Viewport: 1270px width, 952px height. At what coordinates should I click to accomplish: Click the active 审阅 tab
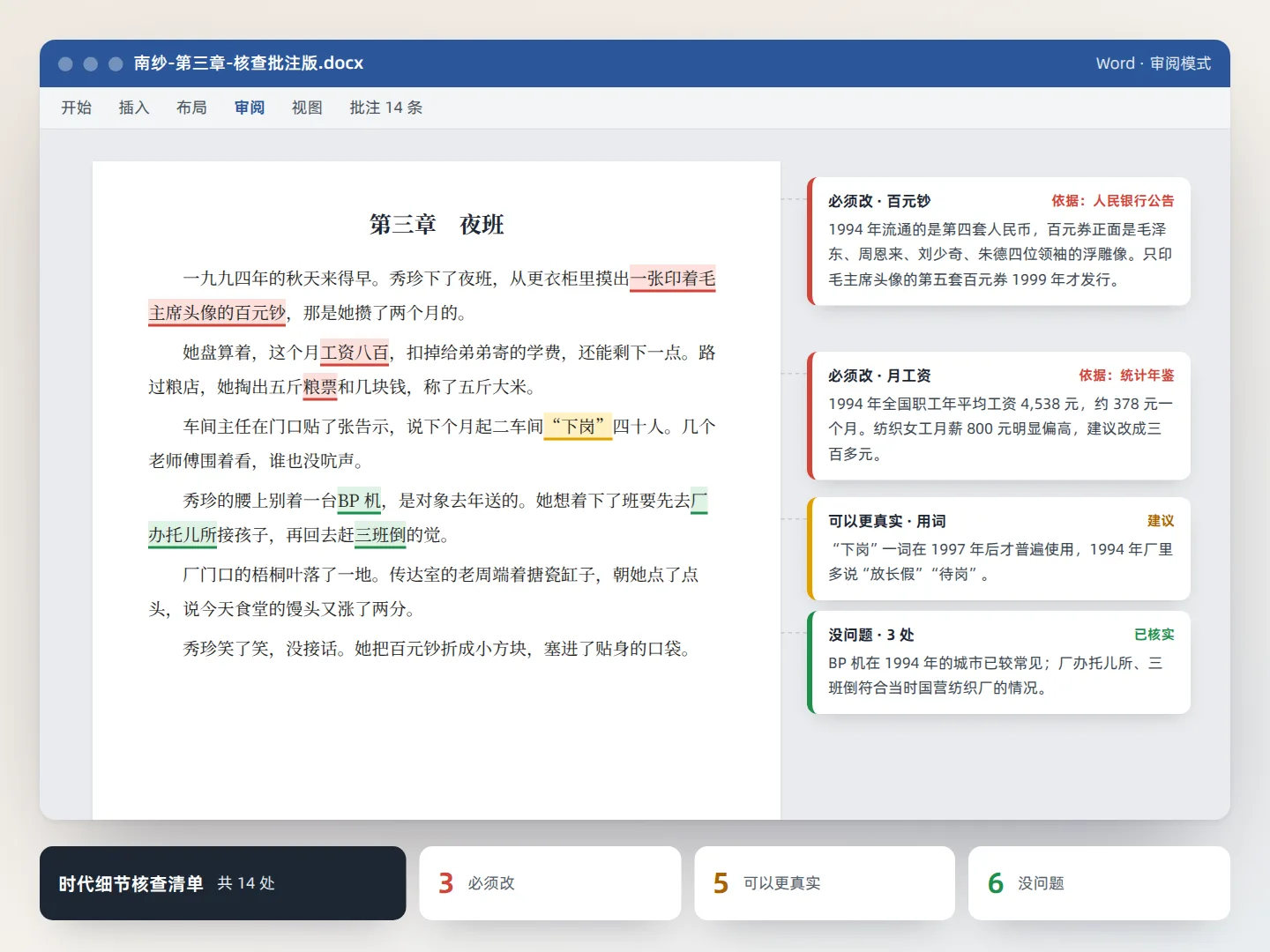click(250, 108)
